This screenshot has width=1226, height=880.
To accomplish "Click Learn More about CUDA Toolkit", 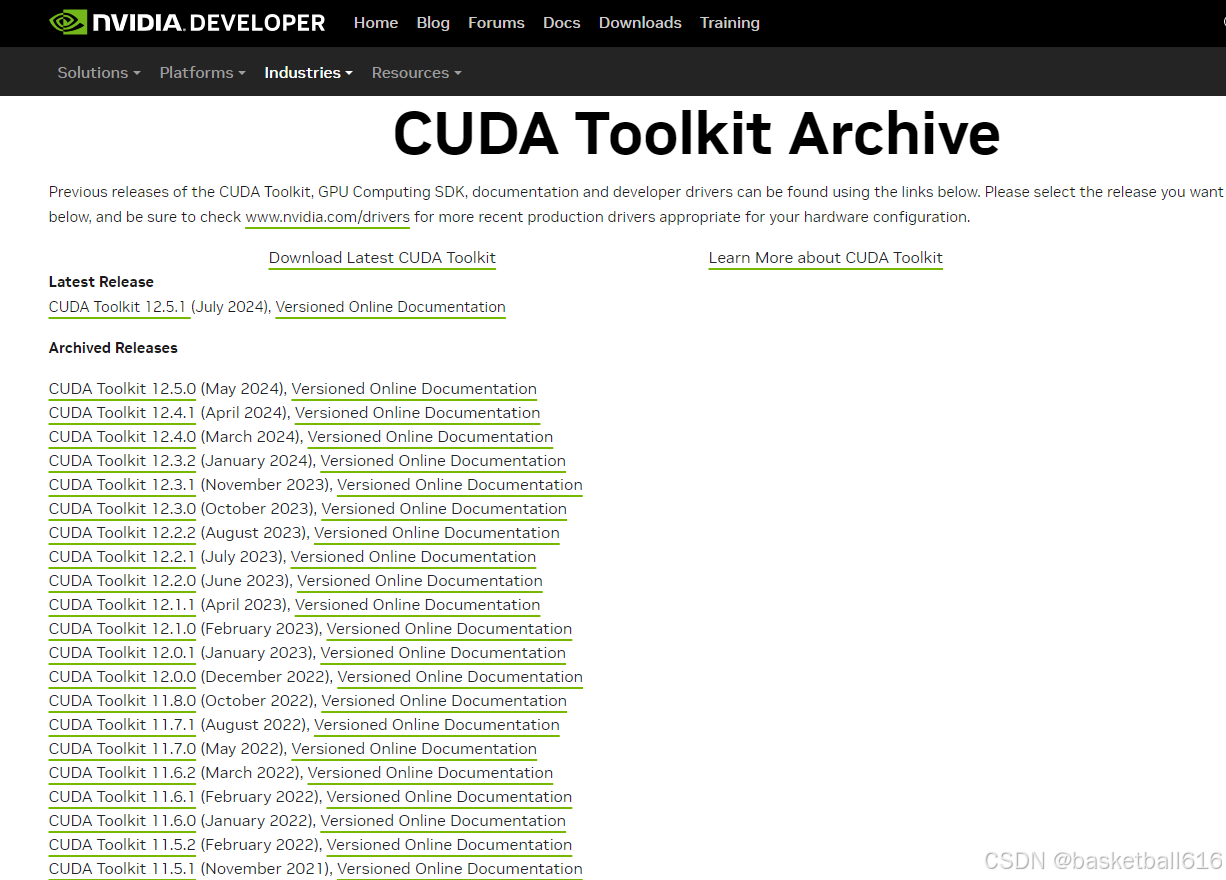I will point(826,258).
